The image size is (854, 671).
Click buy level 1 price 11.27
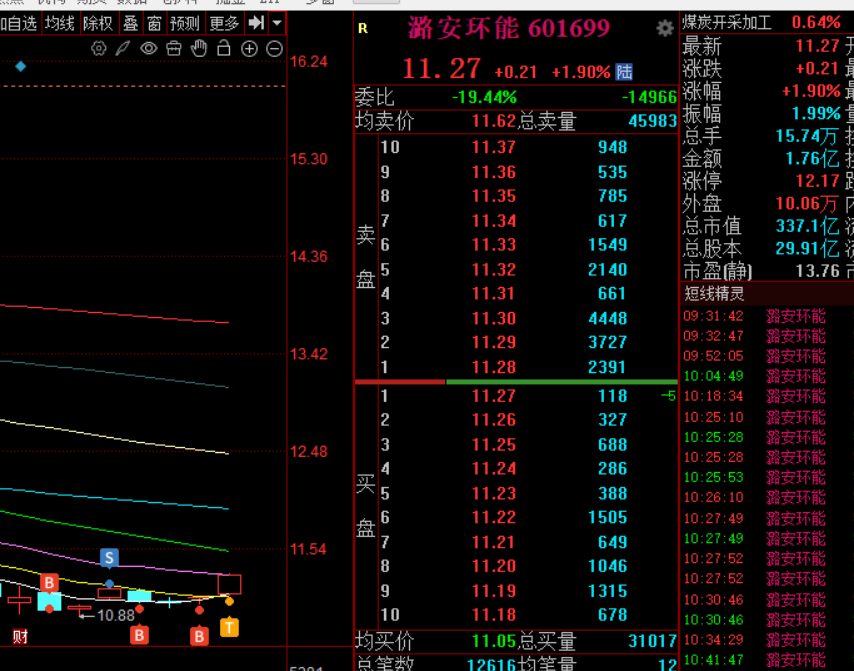493,396
